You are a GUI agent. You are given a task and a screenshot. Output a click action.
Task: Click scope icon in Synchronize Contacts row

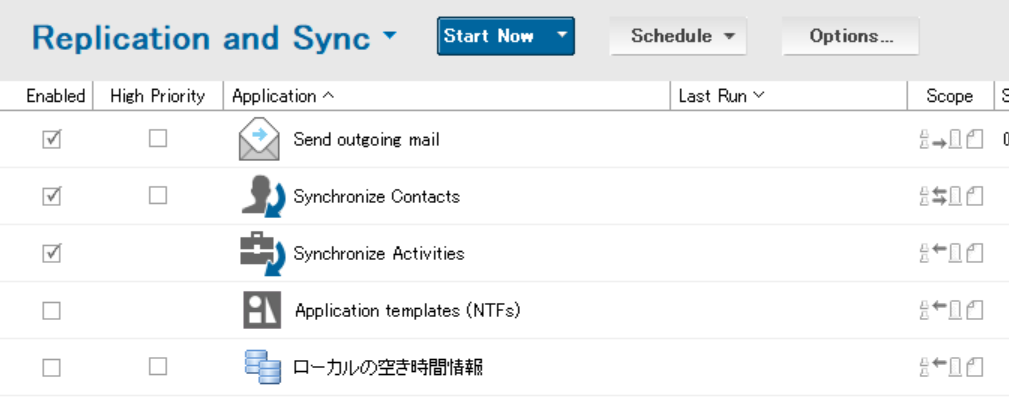(951, 196)
